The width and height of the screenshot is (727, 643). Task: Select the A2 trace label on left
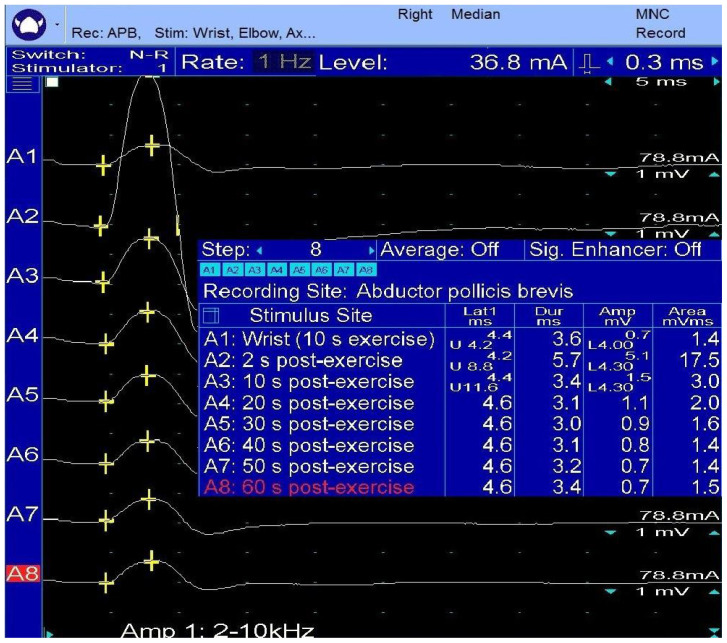[22, 216]
